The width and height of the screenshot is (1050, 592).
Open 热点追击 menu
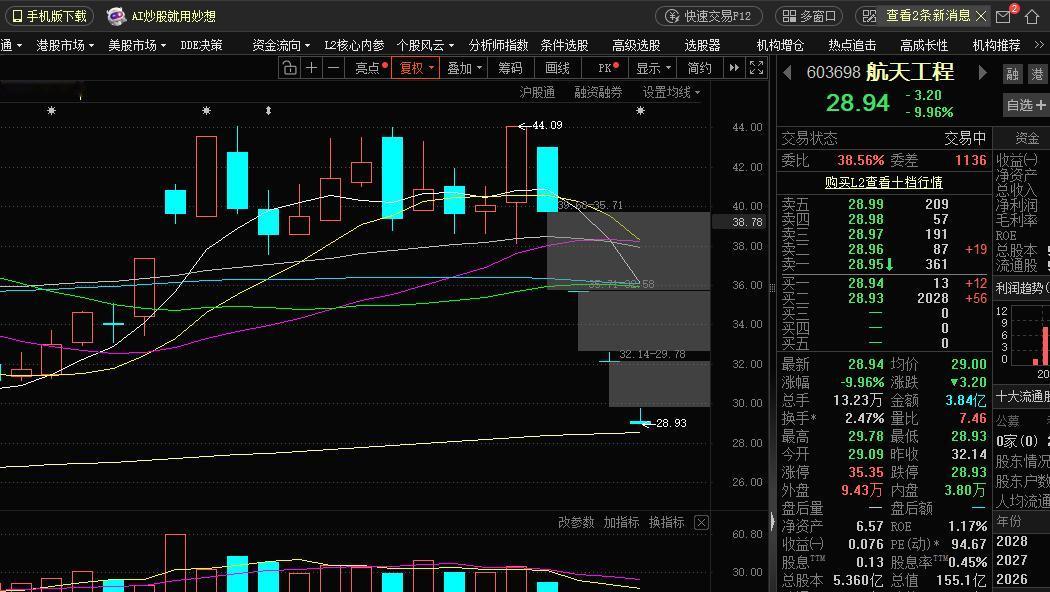852,45
